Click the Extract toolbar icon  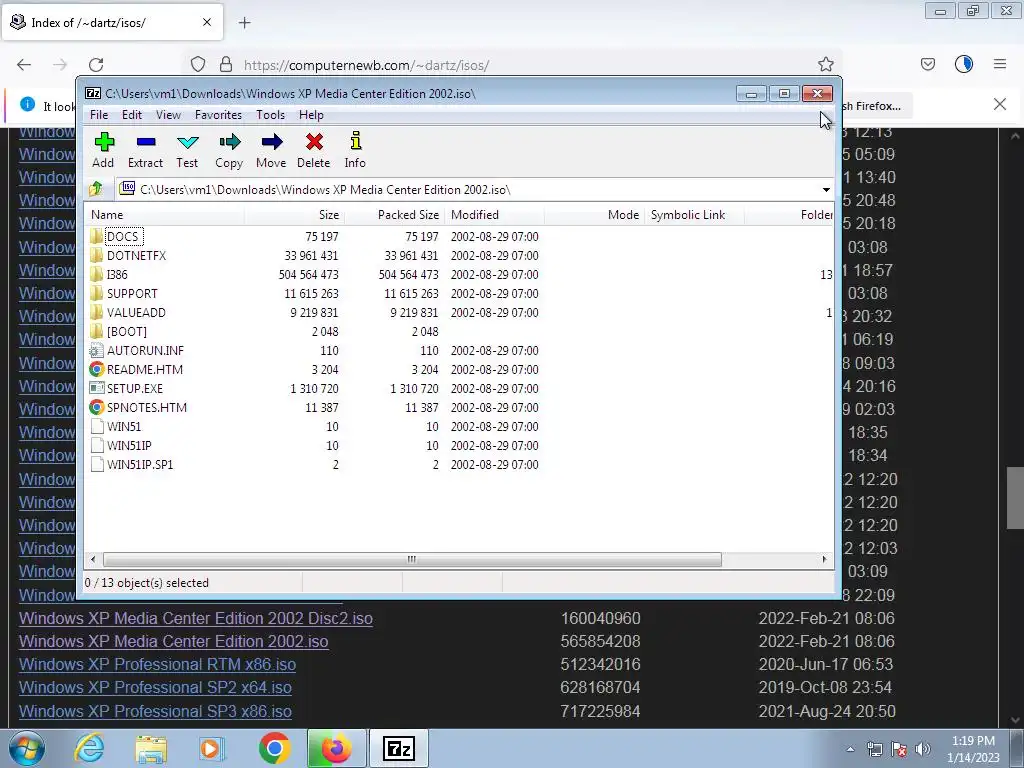tap(145, 150)
